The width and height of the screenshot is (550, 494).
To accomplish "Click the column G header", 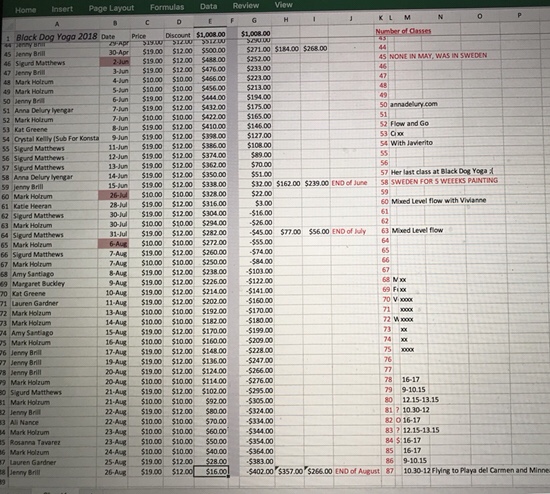I will (254, 21).
